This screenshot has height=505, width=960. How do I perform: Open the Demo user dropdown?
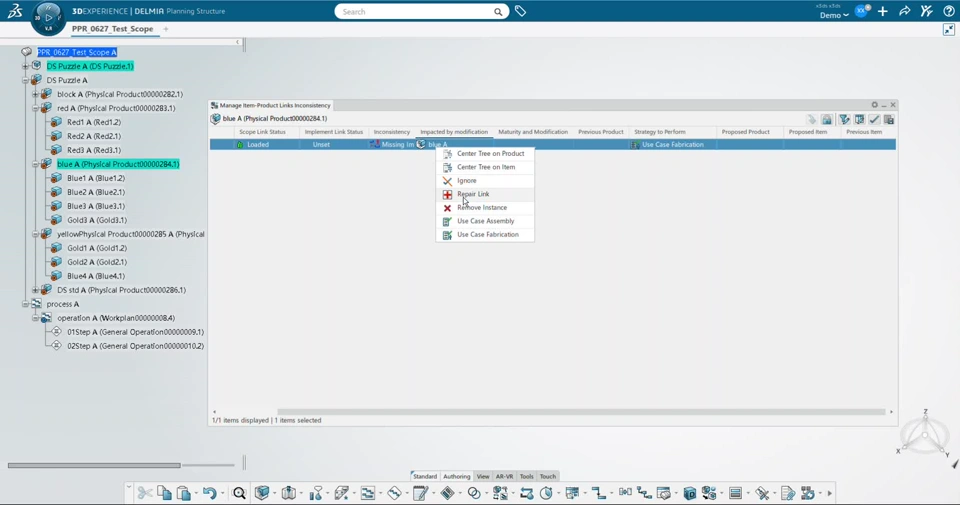tap(834, 15)
